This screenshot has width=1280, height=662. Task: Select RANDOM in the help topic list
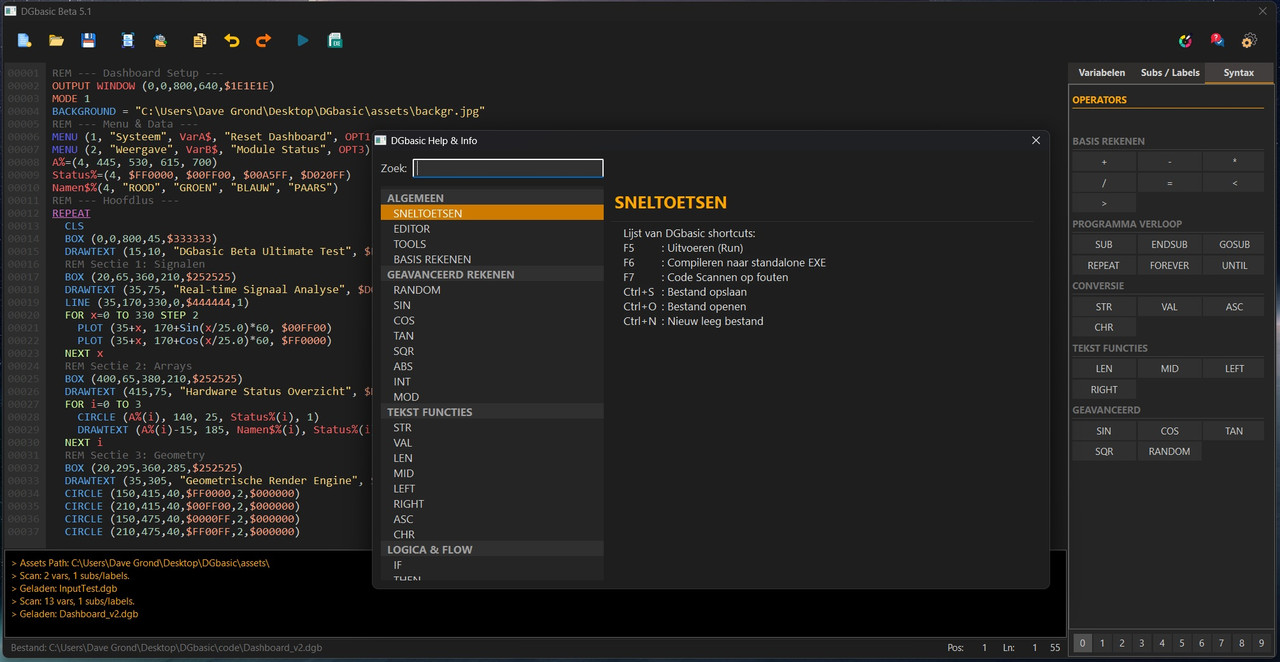(x=492, y=290)
